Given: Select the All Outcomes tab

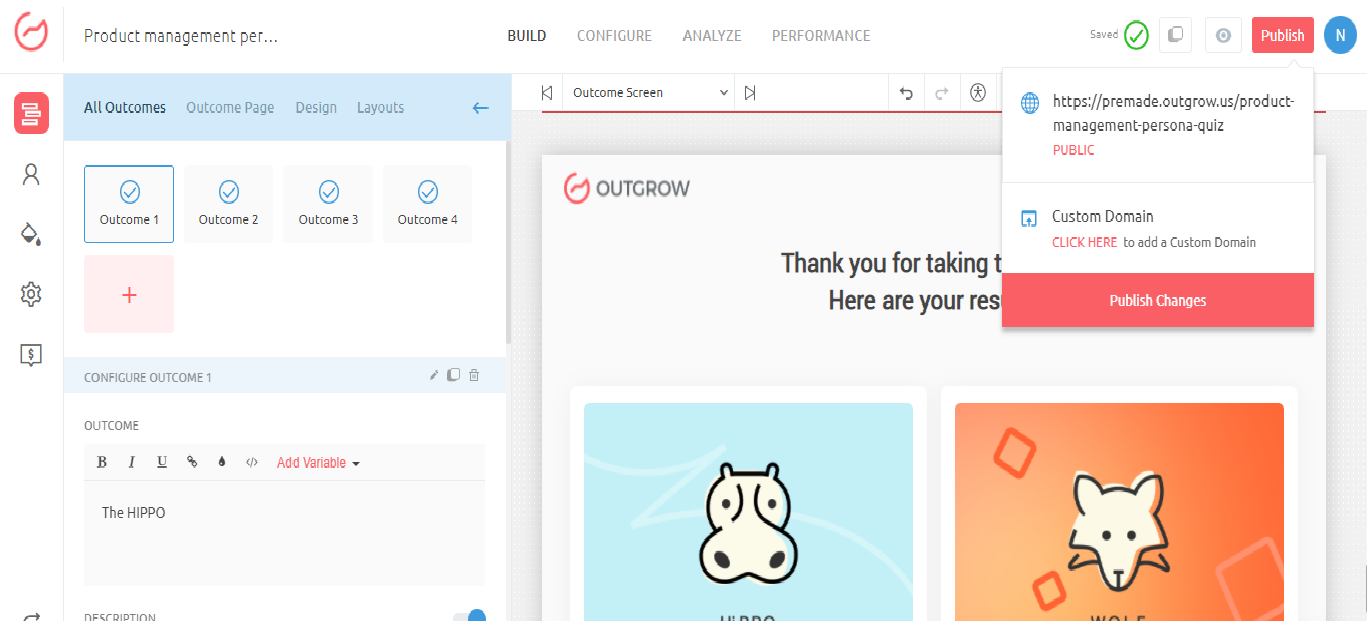Looking at the screenshot, I should click(125, 107).
